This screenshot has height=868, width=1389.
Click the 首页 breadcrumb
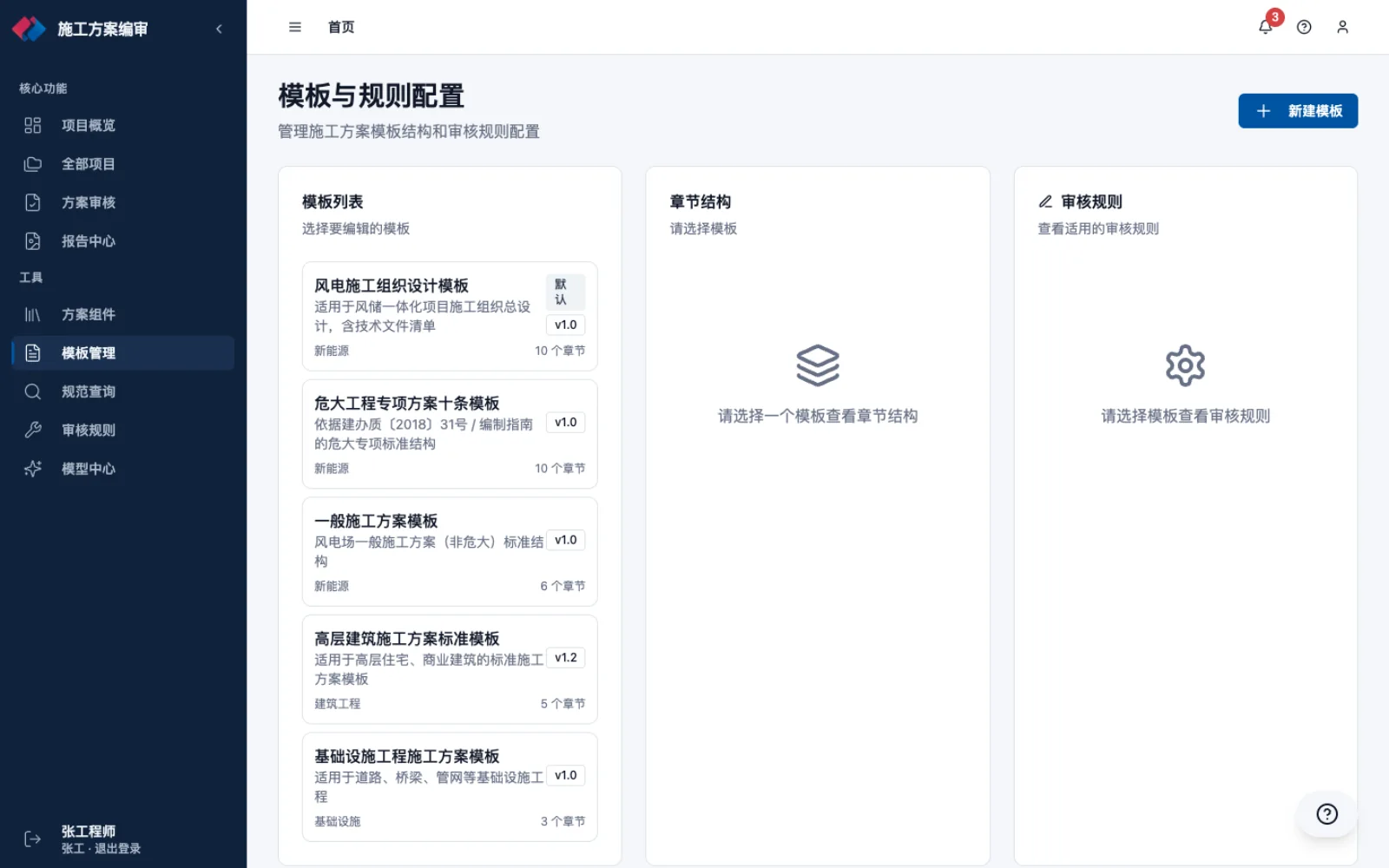point(341,27)
